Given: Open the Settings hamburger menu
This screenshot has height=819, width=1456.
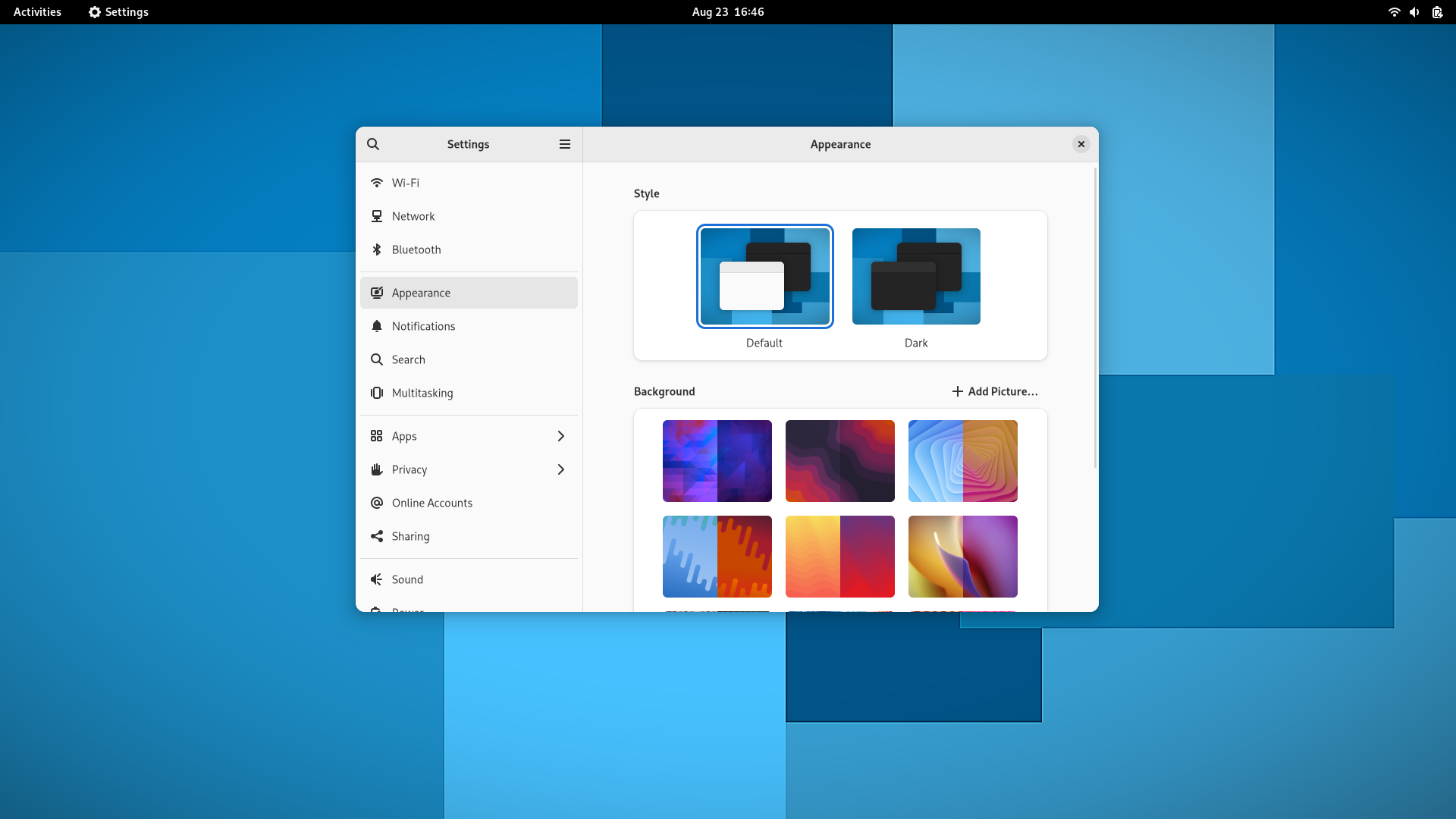Looking at the screenshot, I should [565, 144].
